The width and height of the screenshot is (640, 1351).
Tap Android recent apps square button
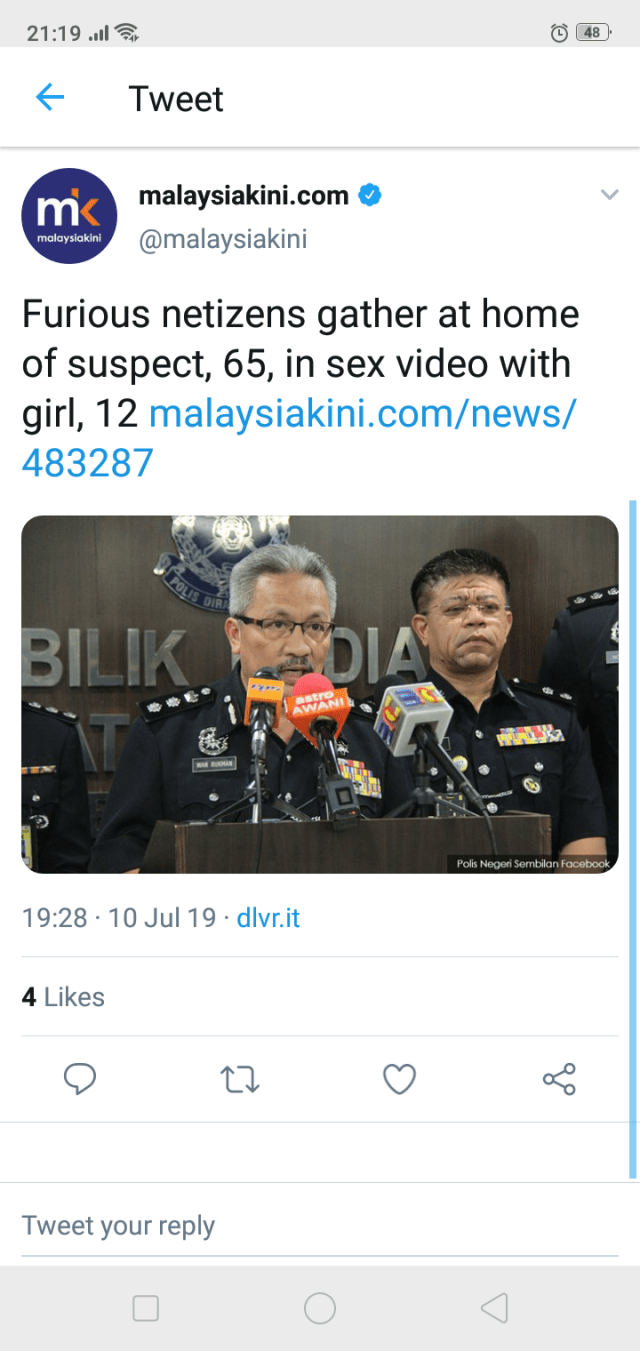(x=146, y=1308)
